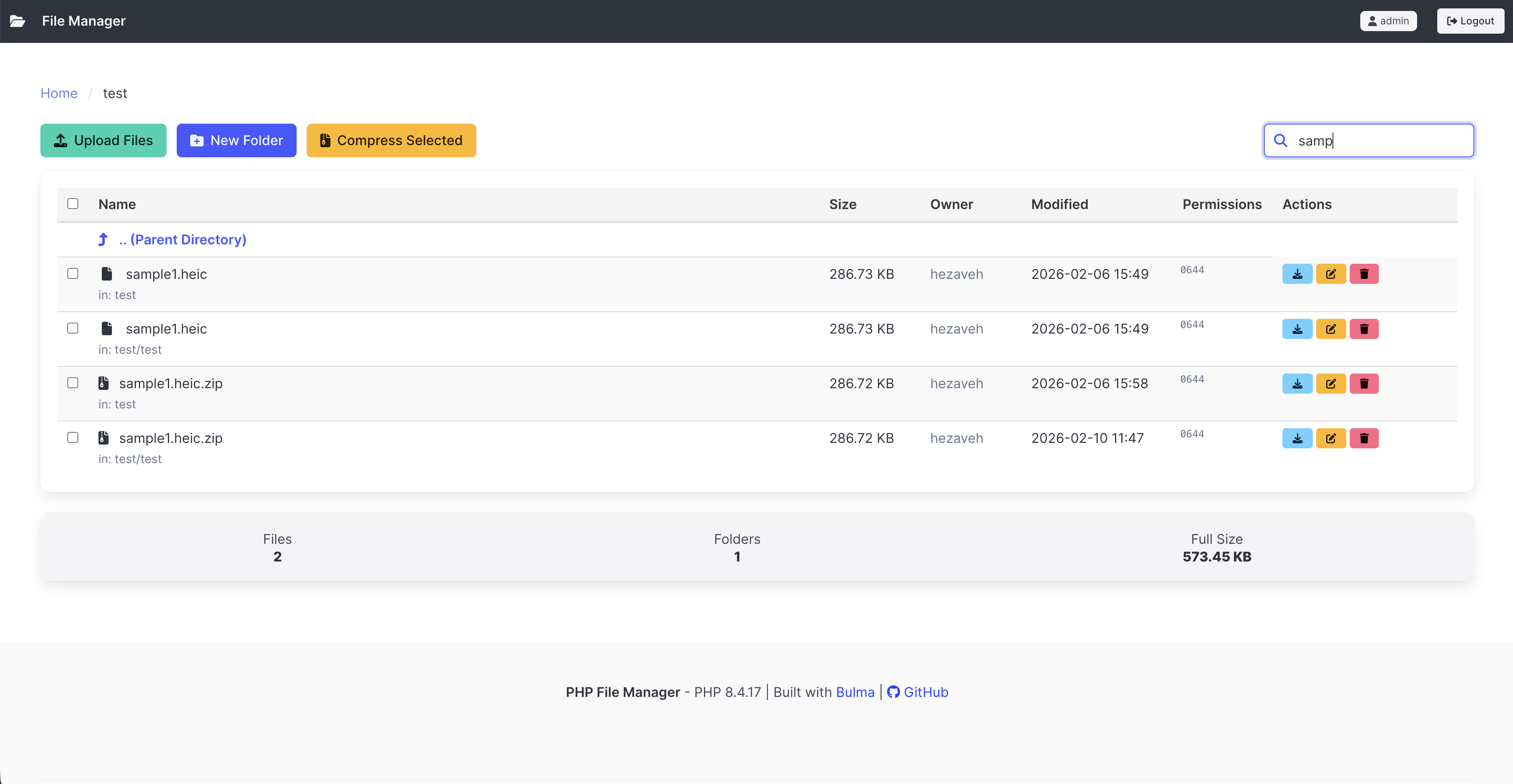Screen dimensions: 1513x784
Task: Download sample1.heic in test folder
Action: click(x=1297, y=274)
